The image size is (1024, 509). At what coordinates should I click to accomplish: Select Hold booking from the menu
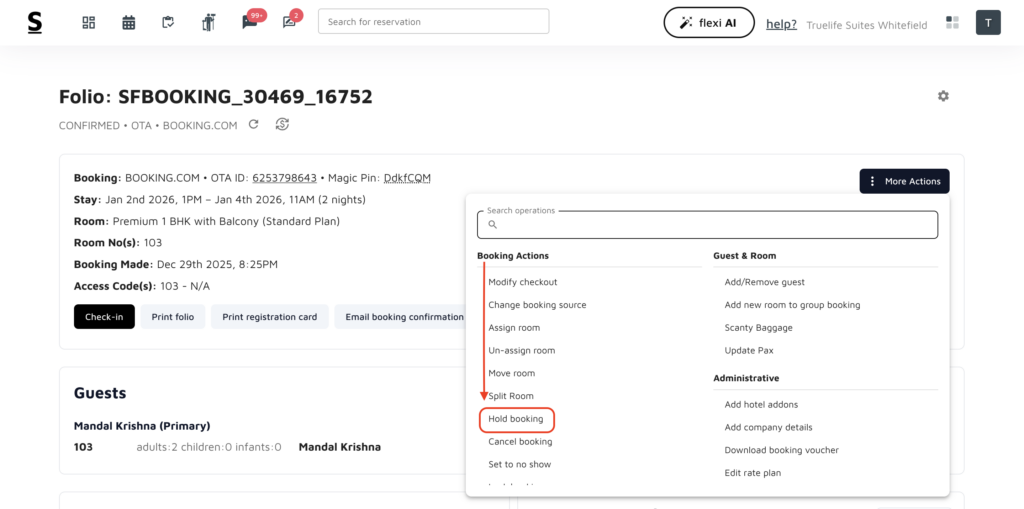(516, 419)
